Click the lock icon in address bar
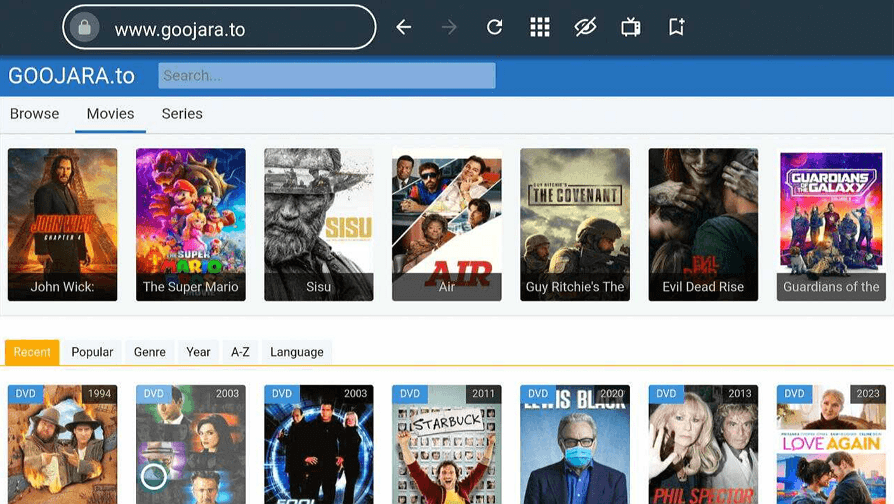894x504 pixels. (84, 27)
